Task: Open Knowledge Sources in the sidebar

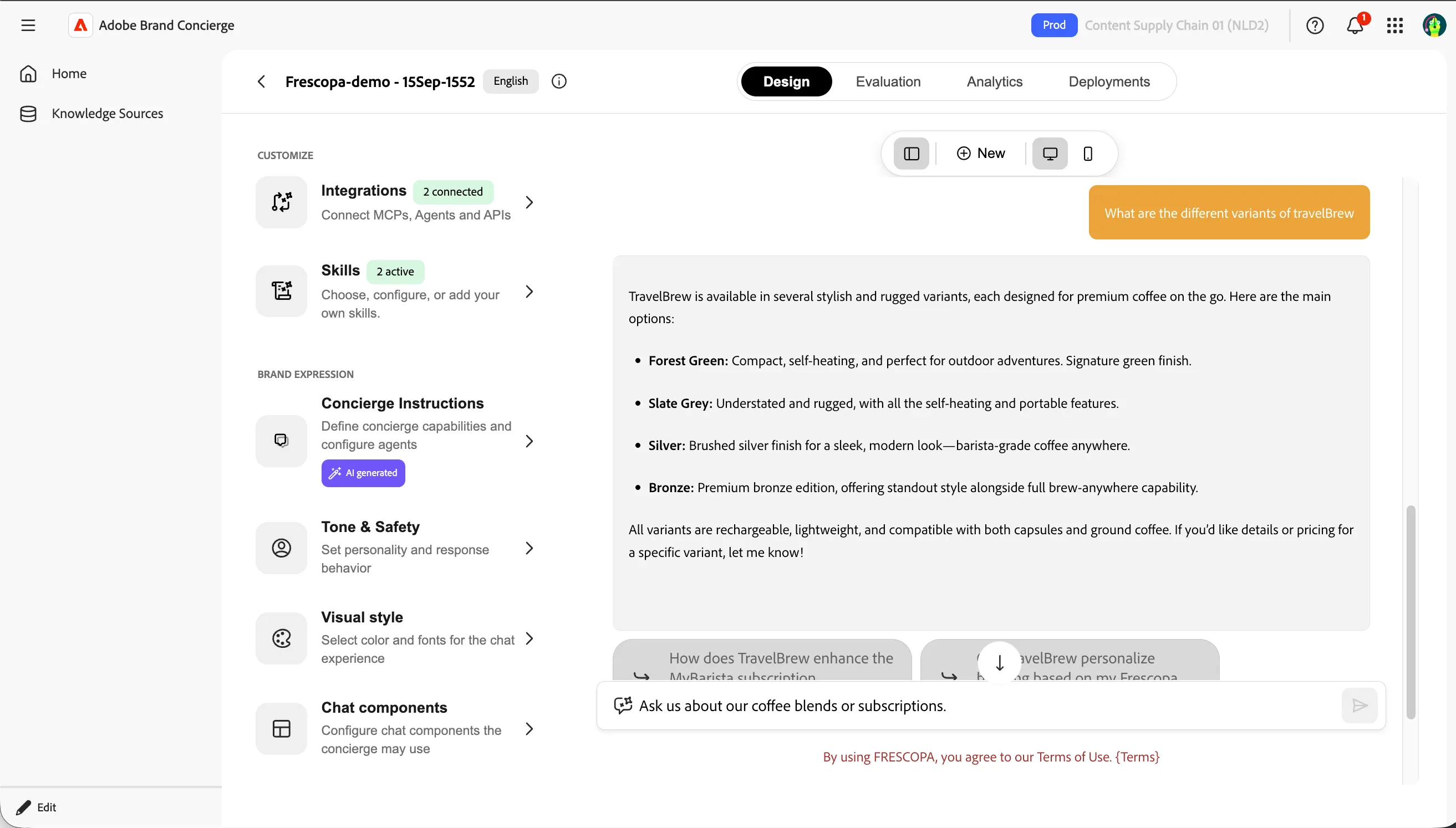Action: 91,113
